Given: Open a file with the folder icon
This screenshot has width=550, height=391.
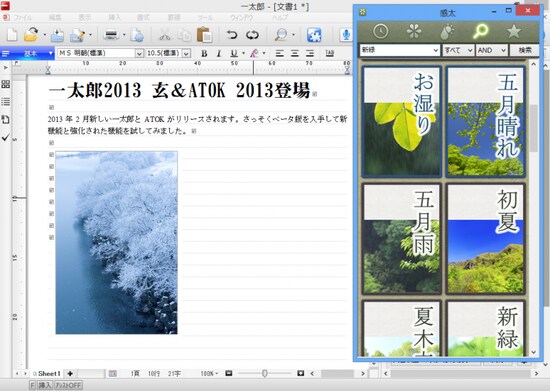Looking at the screenshot, I should (x=31, y=34).
